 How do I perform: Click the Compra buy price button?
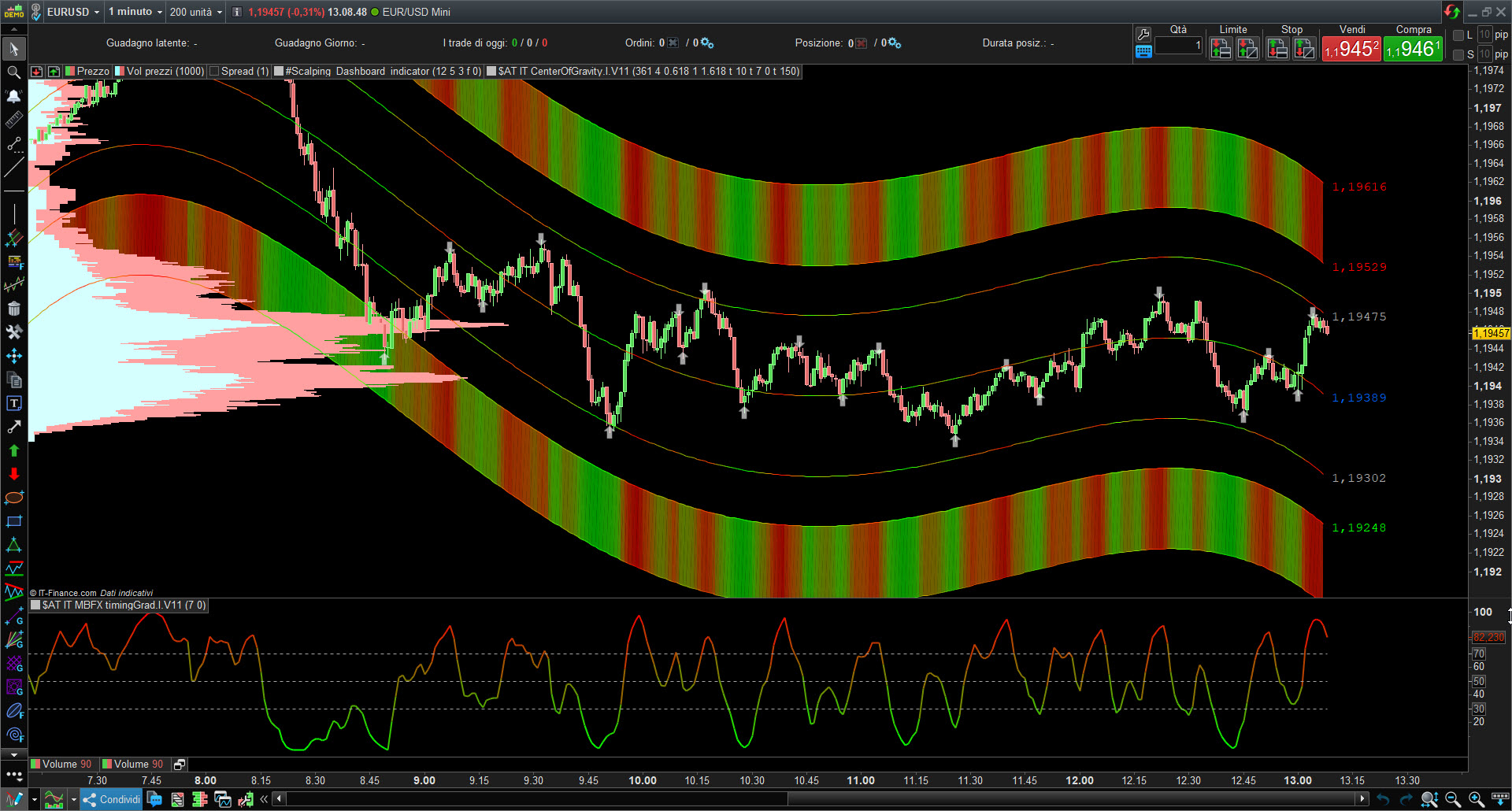click(1414, 49)
